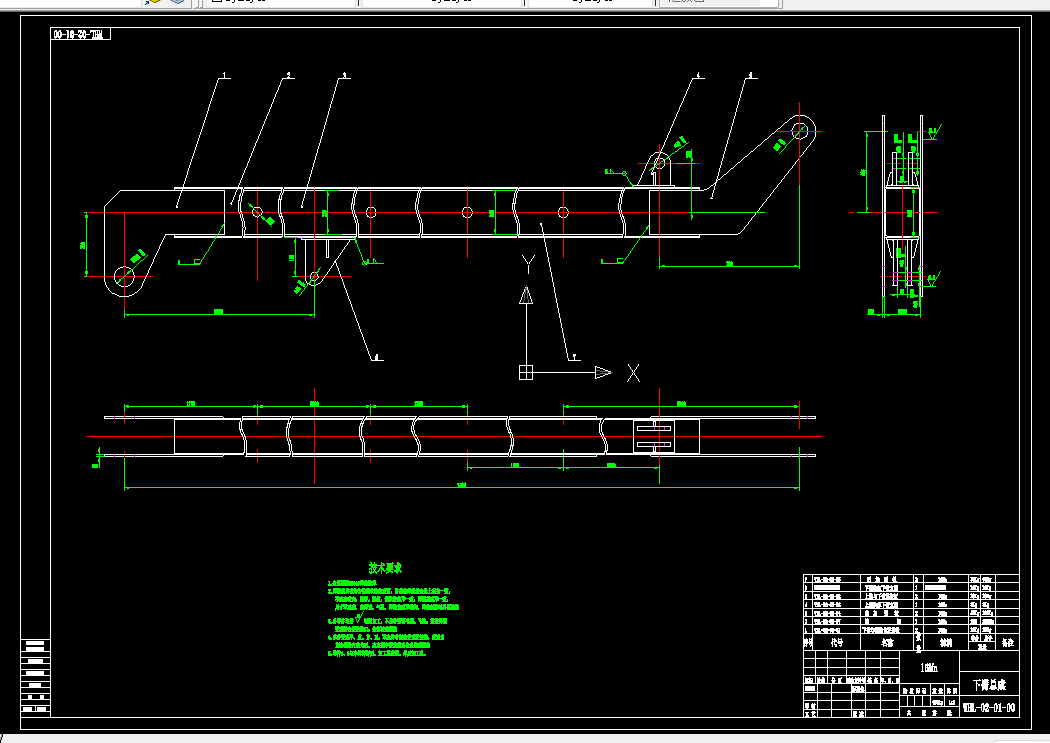The width and height of the screenshot is (1050, 743).
Task: Select the 16Mn material text
Action: [929, 667]
